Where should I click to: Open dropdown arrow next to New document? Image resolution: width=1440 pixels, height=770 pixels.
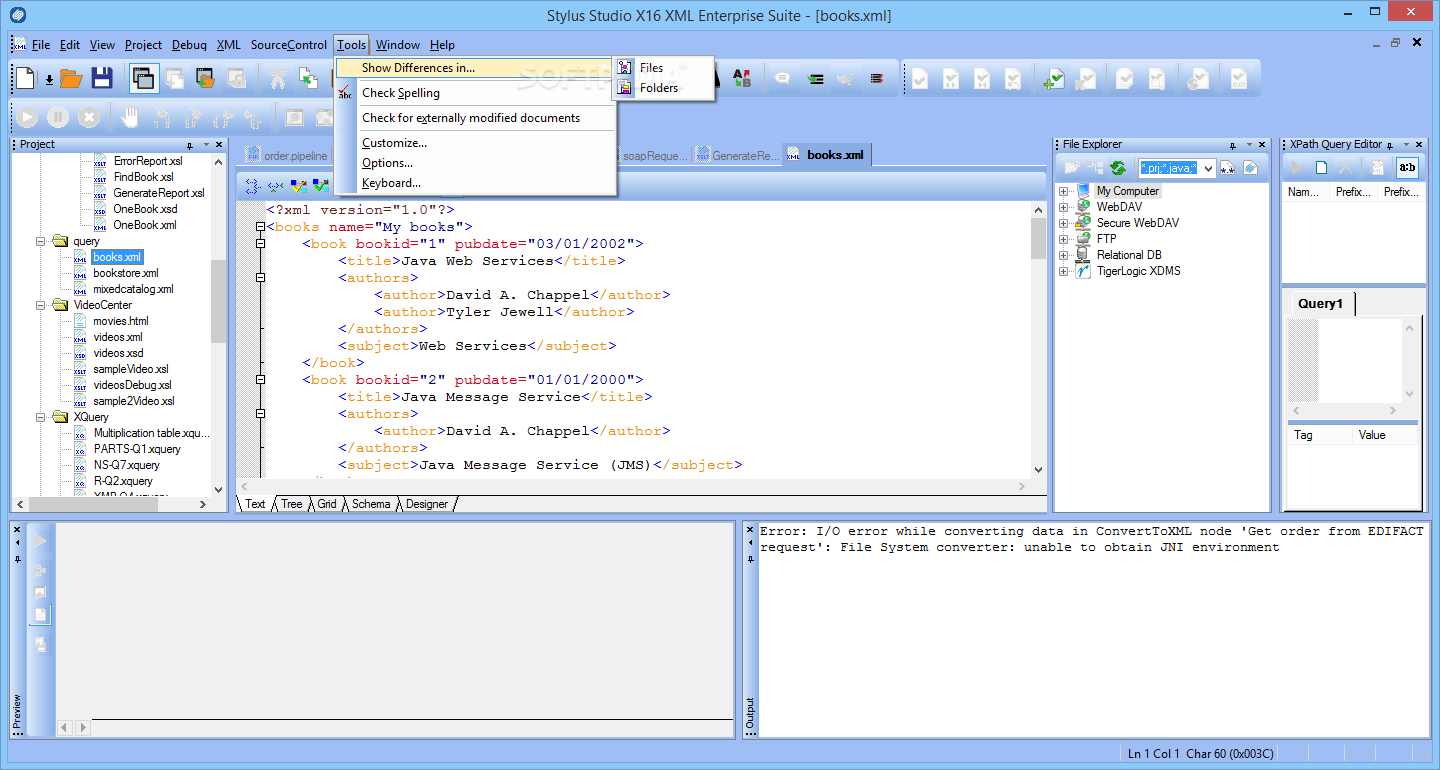pyautogui.click(x=48, y=80)
